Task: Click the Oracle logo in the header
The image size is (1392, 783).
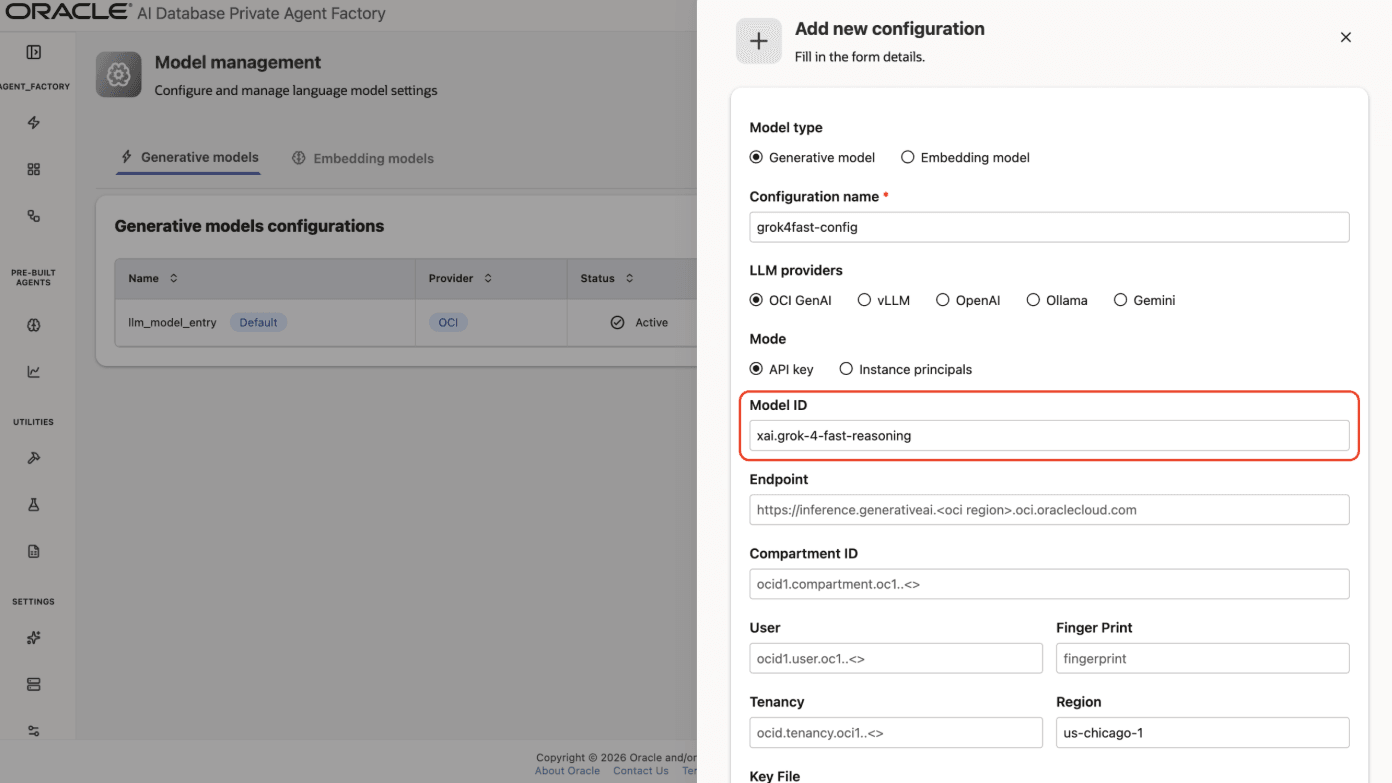Action: coord(68,12)
